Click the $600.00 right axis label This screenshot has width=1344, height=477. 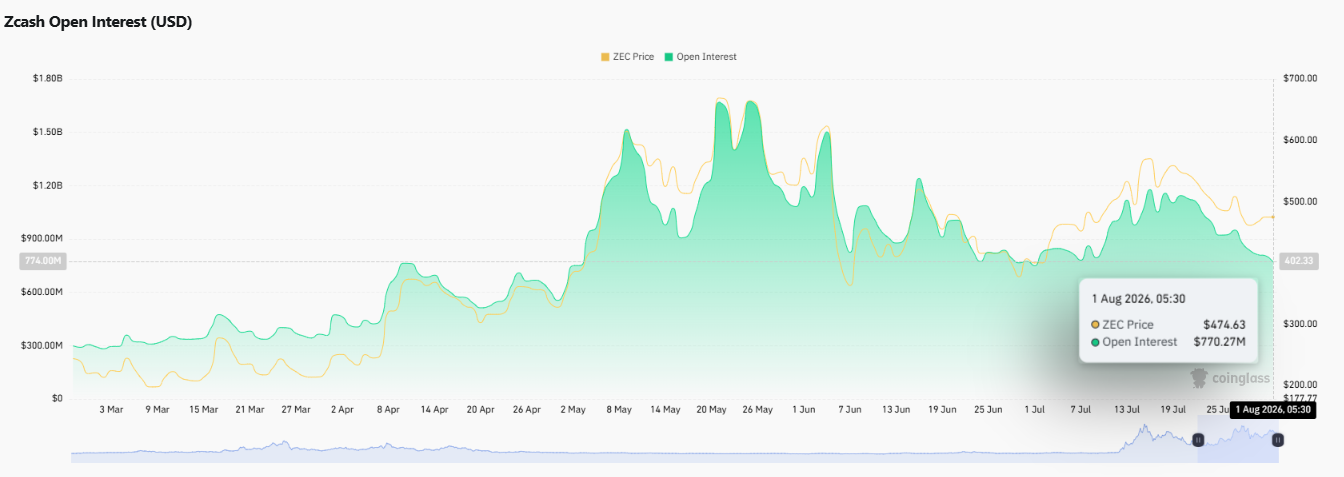click(1298, 140)
